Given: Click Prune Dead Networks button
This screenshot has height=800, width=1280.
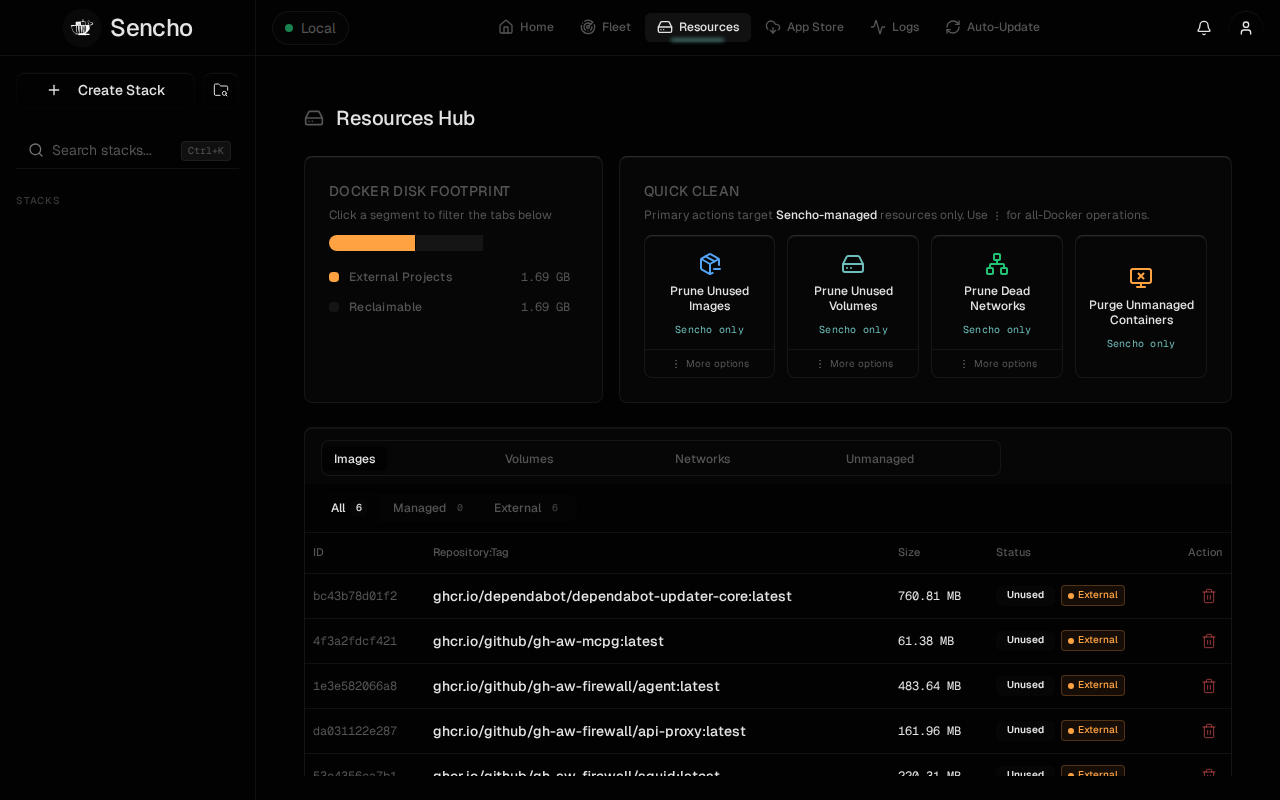Looking at the screenshot, I should click(997, 293).
